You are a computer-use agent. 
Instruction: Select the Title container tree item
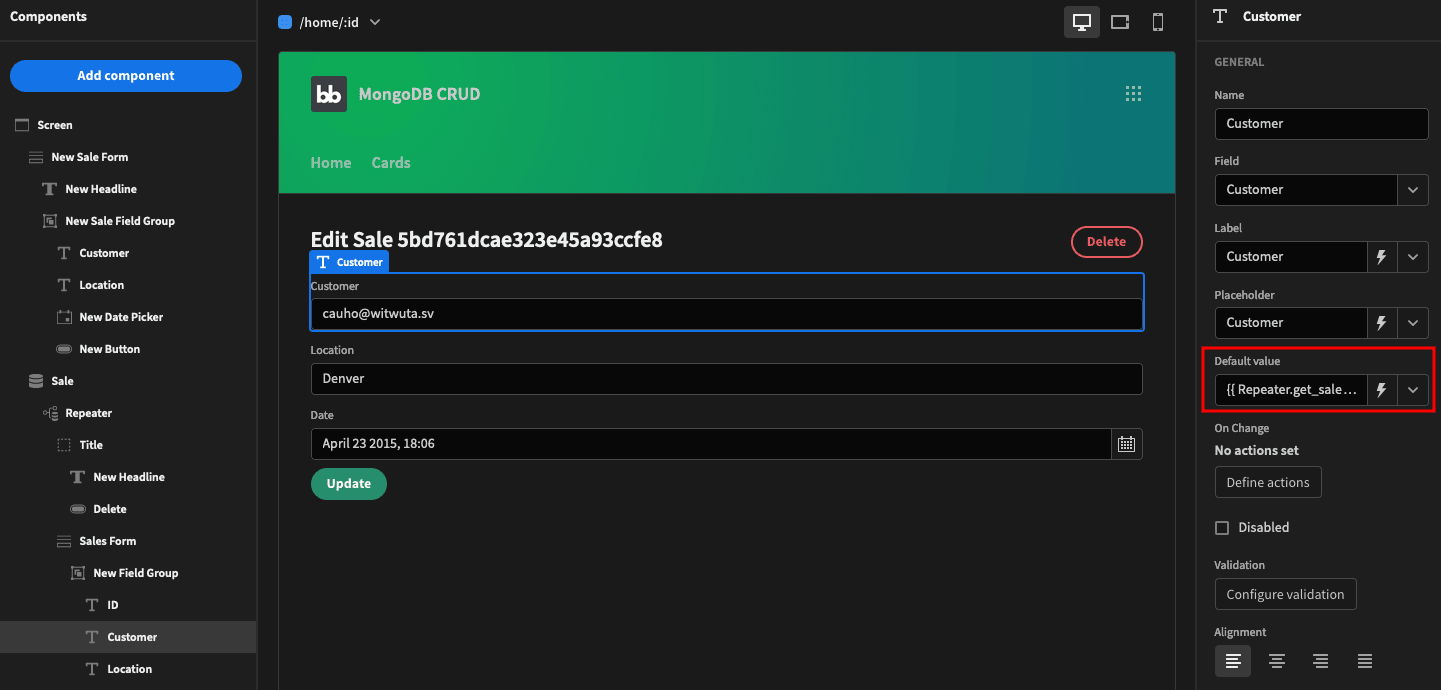pos(91,445)
